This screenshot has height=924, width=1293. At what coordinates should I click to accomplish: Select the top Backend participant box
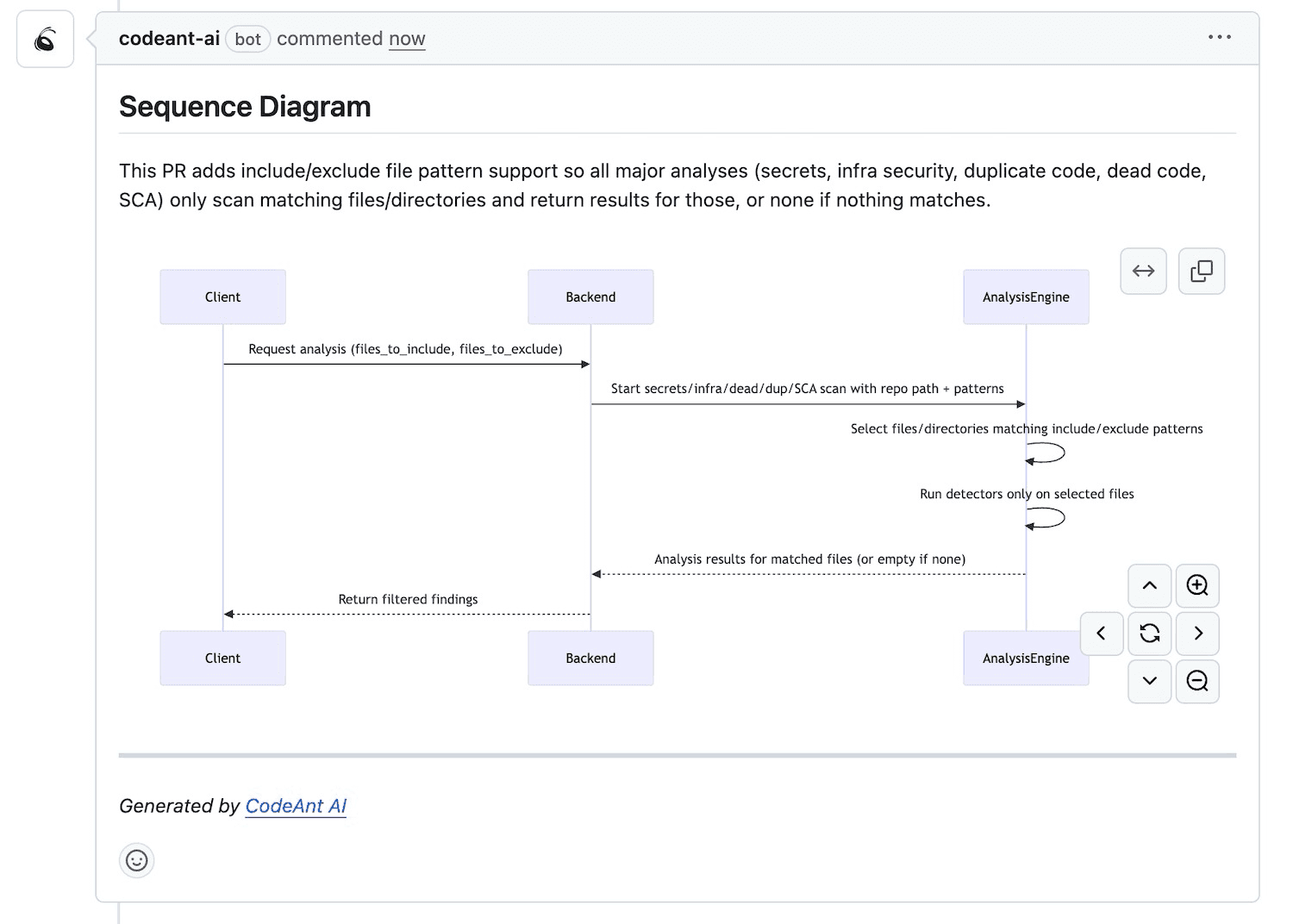590,297
